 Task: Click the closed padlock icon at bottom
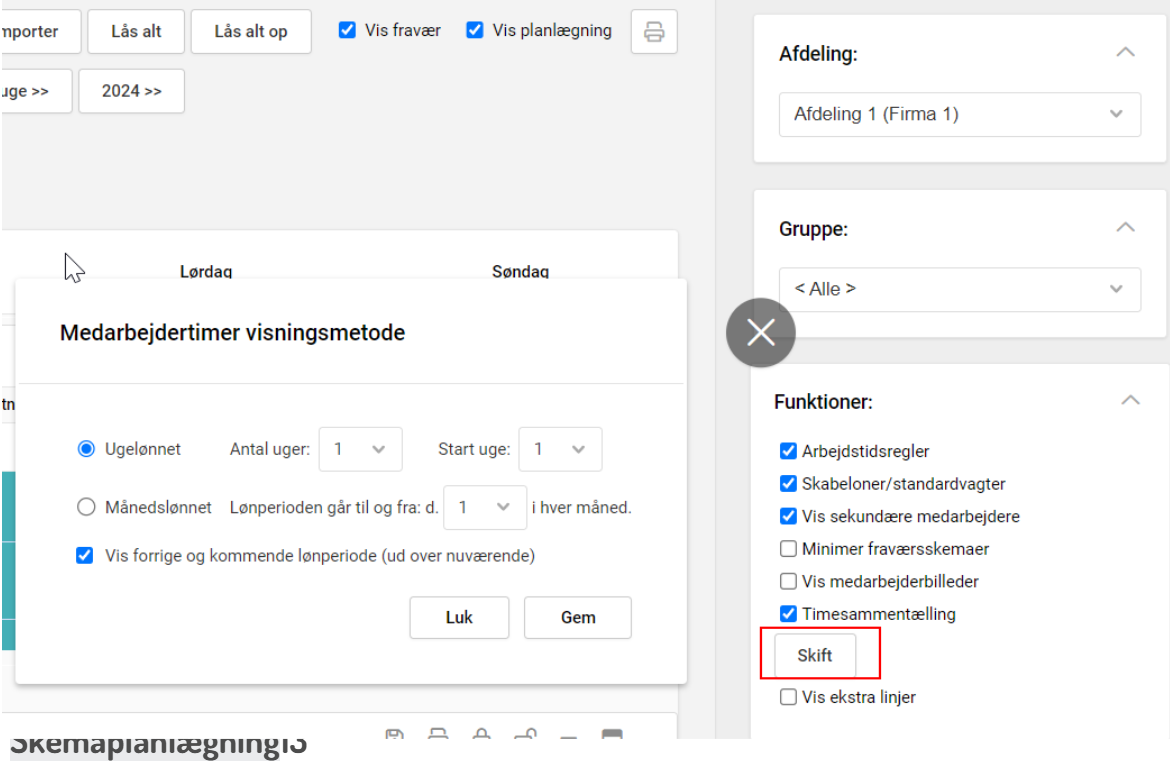[x=481, y=737]
